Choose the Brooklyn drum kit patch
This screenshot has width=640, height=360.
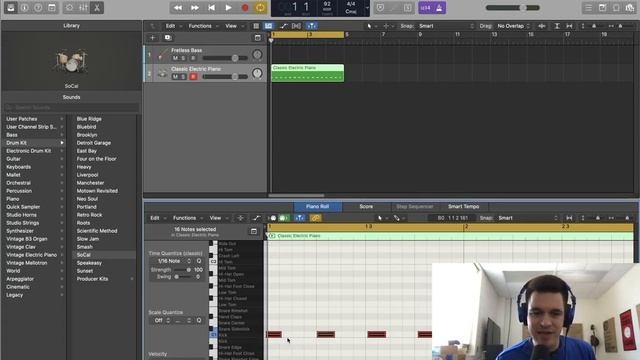pyautogui.click(x=87, y=135)
